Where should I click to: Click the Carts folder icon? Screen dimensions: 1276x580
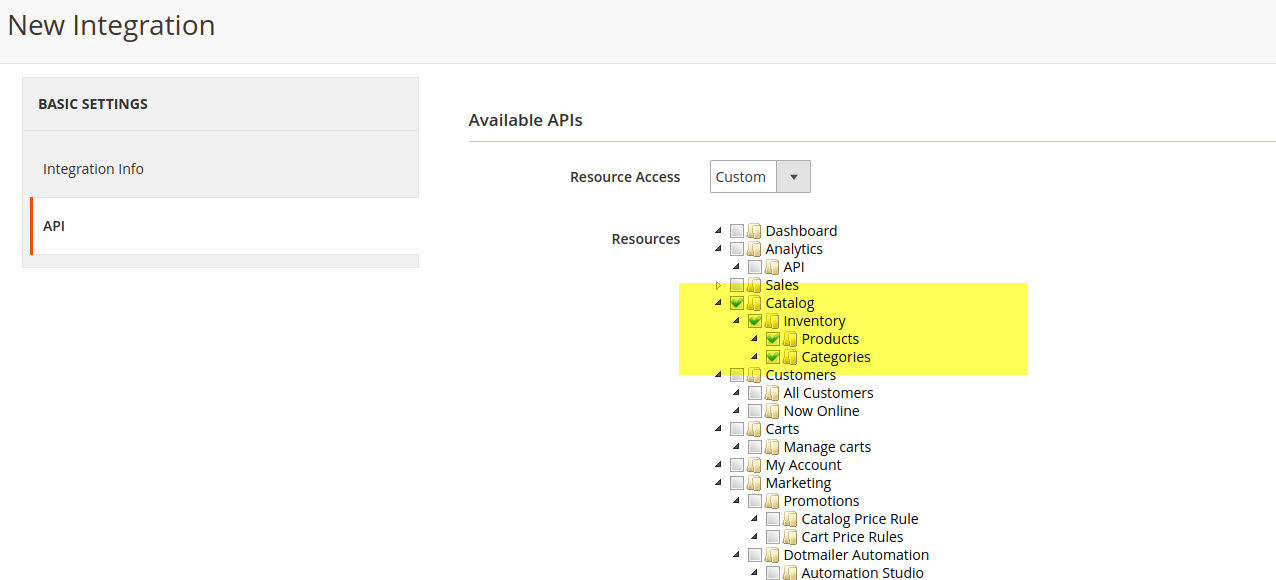[753, 428]
